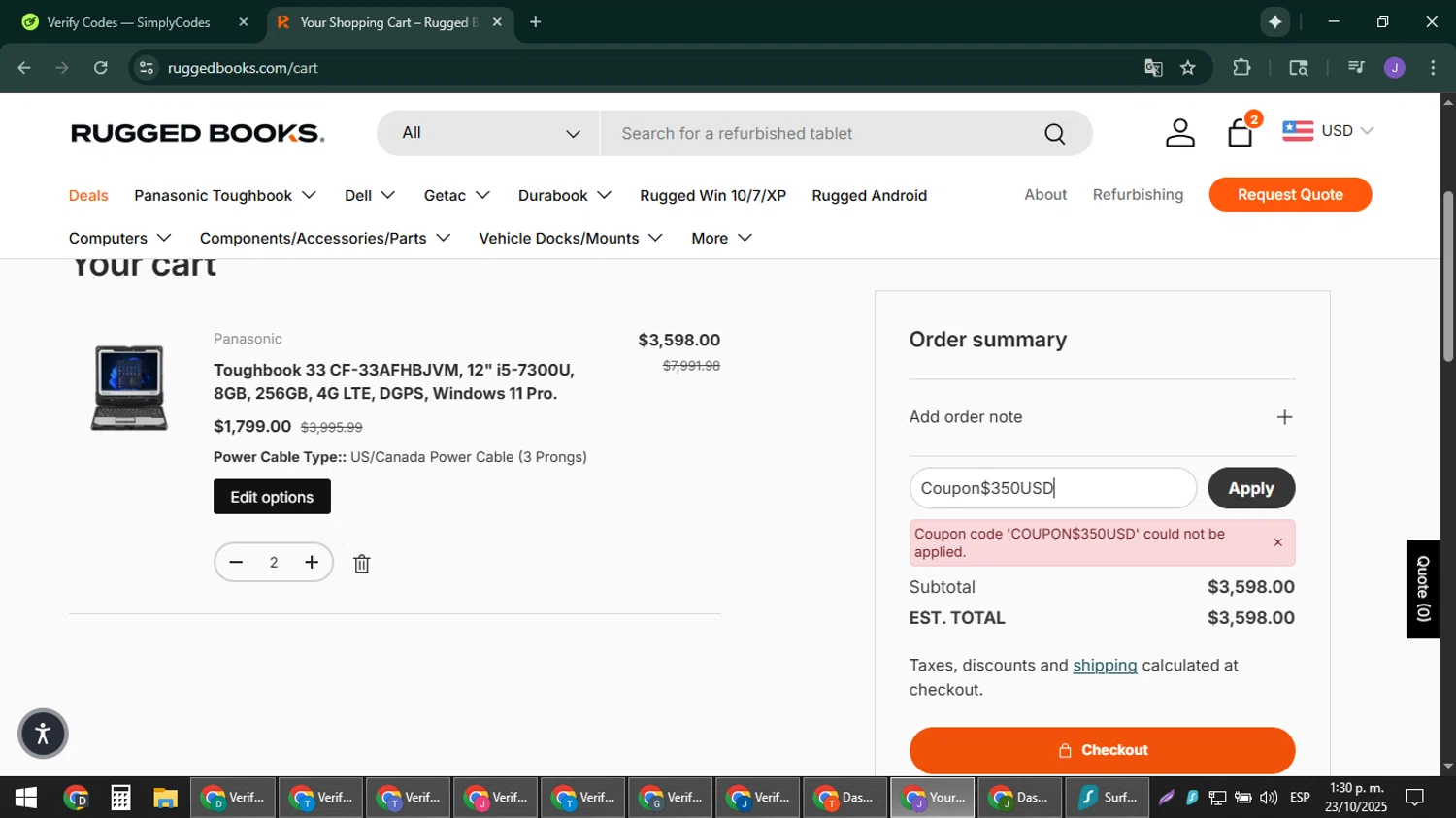
Task: Open Calculator from the taskbar
Action: 120,798
